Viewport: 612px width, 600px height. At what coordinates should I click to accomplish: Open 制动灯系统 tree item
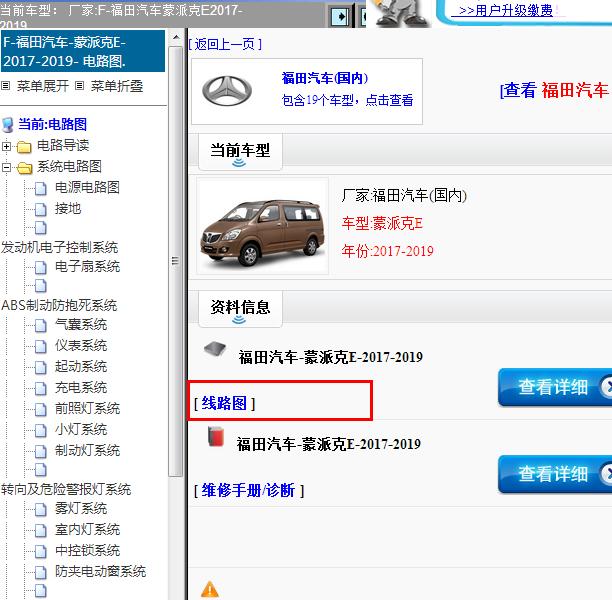point(87,450)
